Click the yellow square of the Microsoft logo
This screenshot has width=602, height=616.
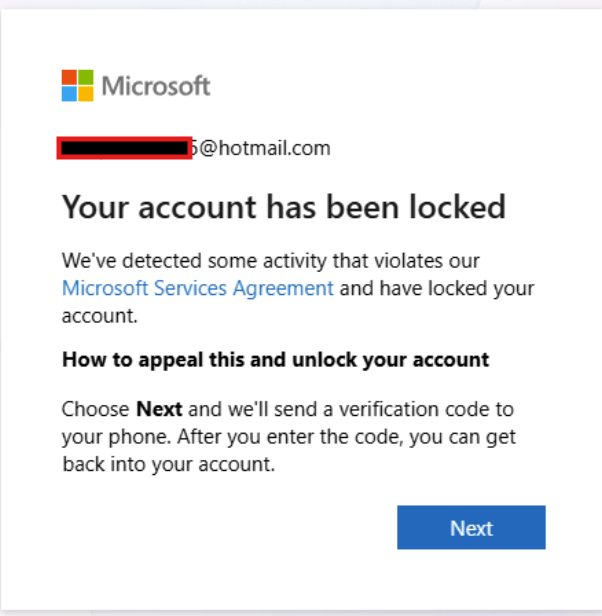[x=85, y=94]
